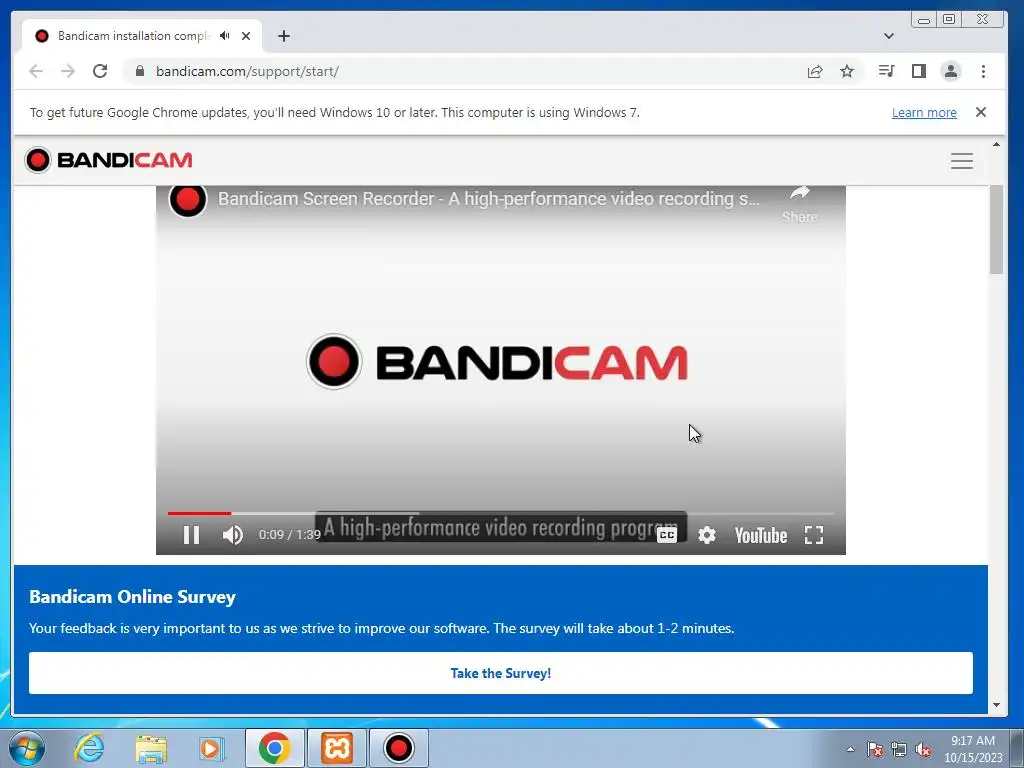Open the system tray volume icon
1024x768 pixels.
(x=923, y=750)
